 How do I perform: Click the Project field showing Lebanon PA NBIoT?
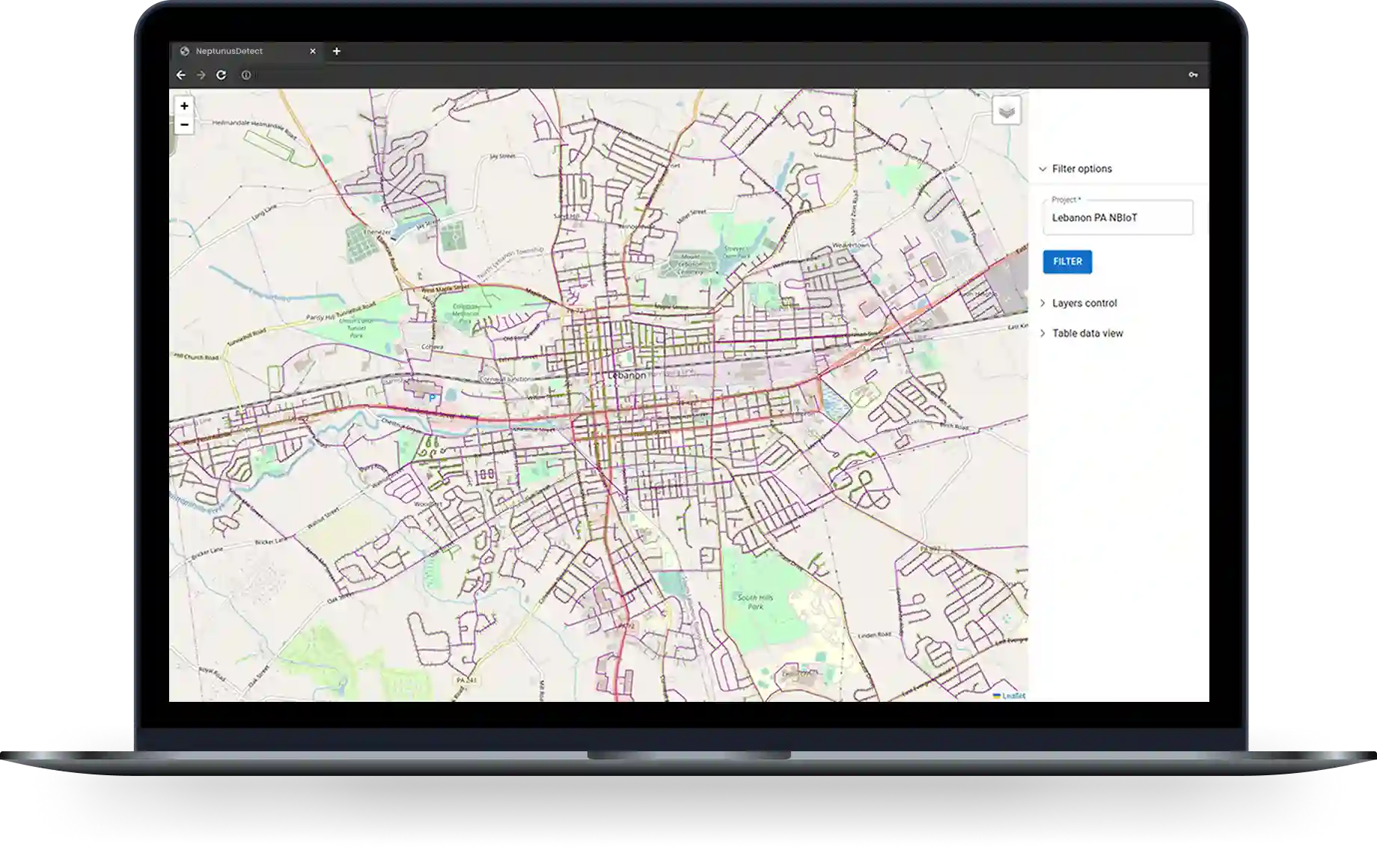1117,218
